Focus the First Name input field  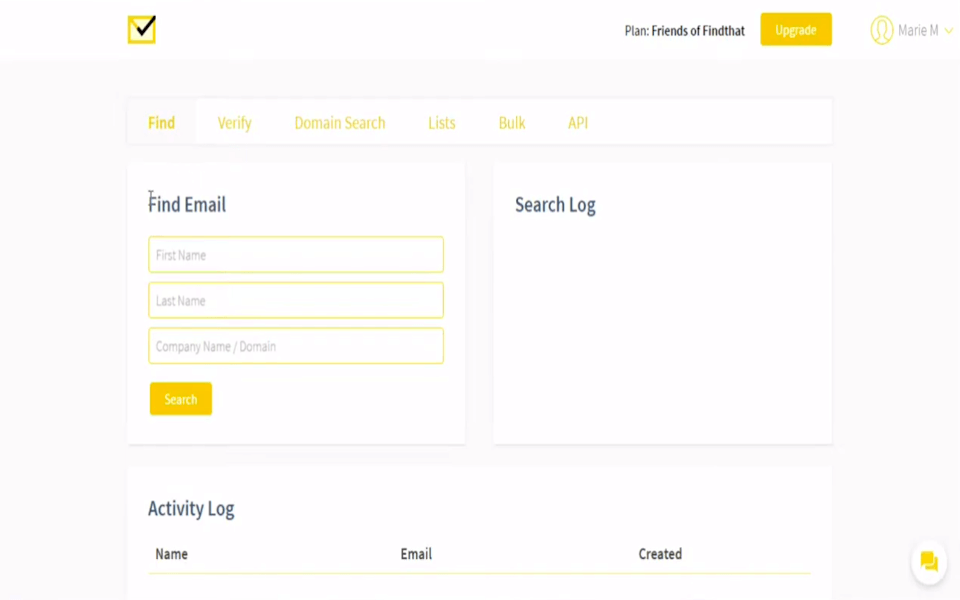tap(296, 255)
